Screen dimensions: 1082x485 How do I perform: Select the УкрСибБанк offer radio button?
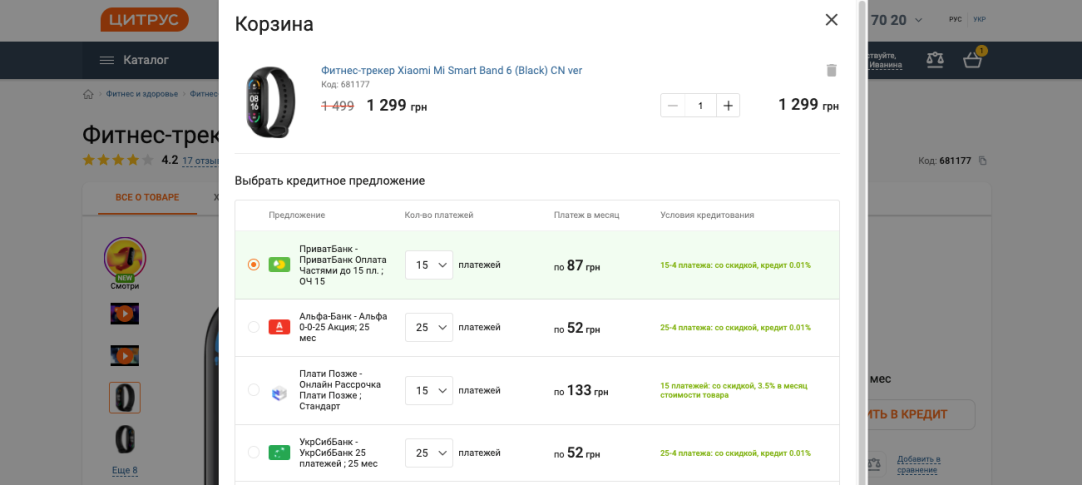coord(254,453)
